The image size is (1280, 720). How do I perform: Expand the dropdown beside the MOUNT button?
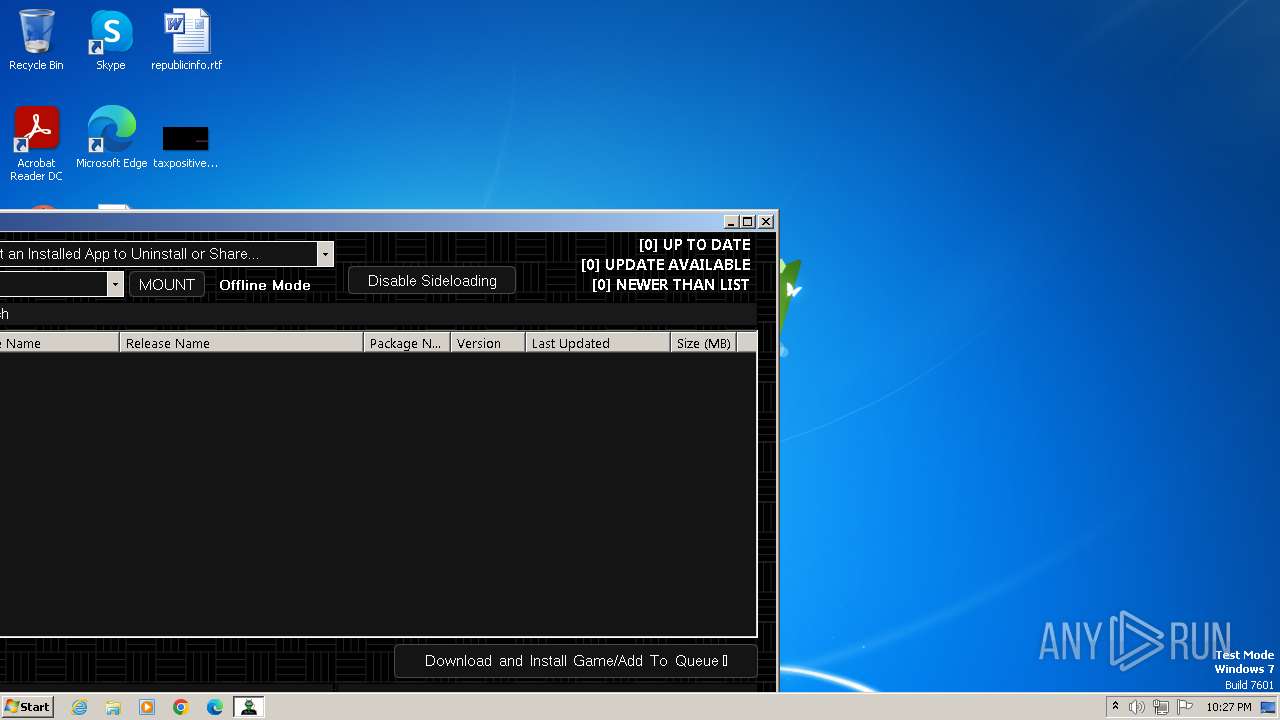pyautogui.click(x=115, y=285)
